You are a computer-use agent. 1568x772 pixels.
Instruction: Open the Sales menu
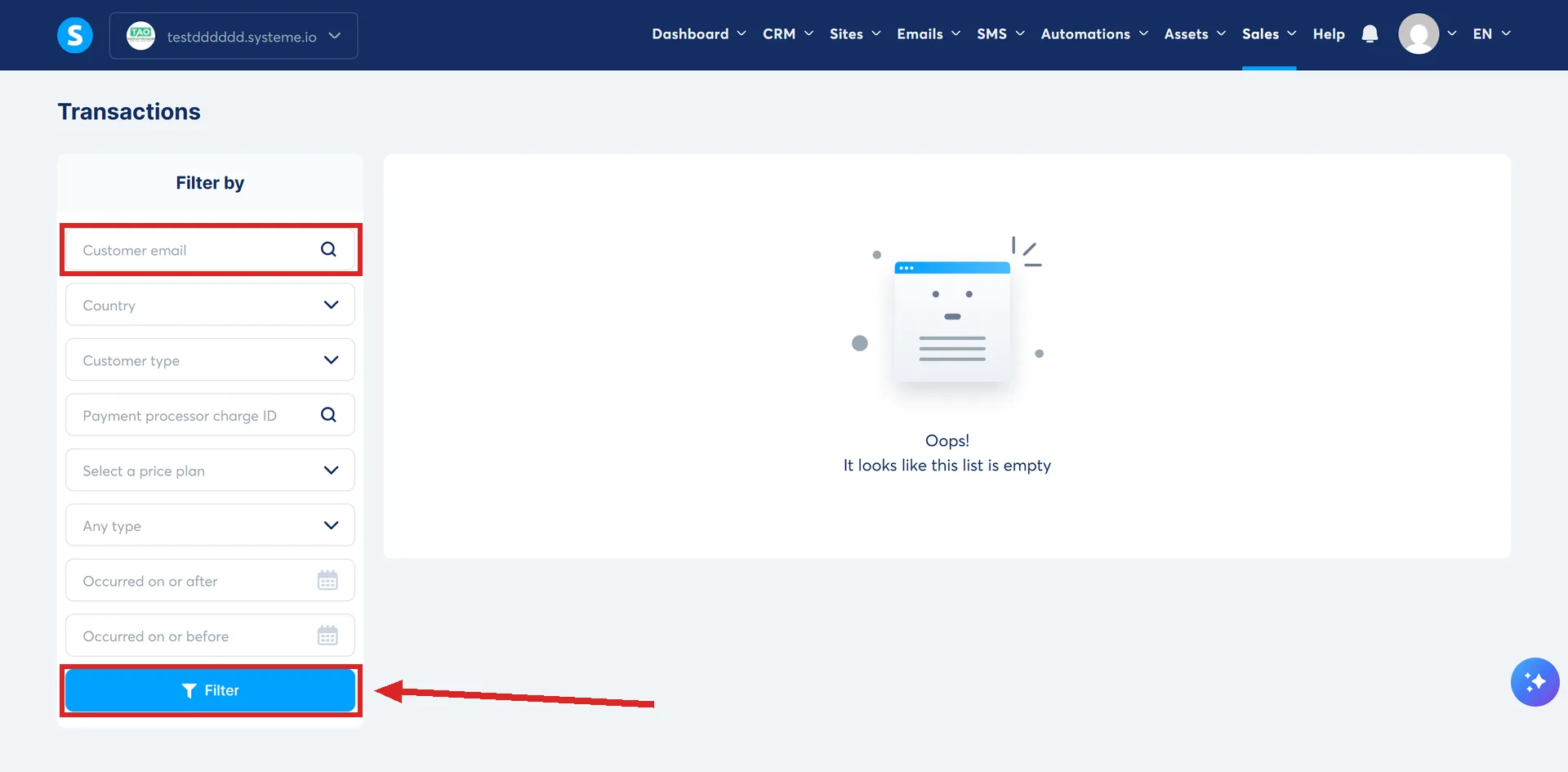click(x=1269, y=33)
